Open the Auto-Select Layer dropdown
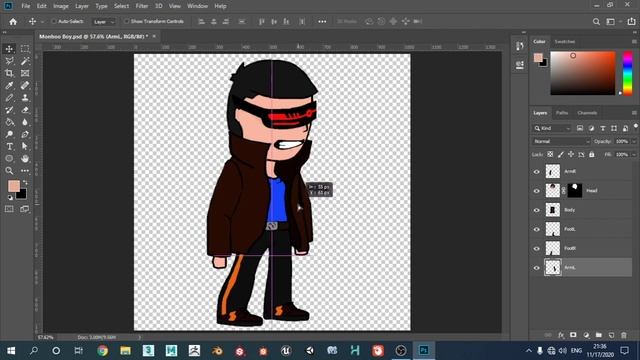This screenshot has width=640, height=360. point(104,22)
